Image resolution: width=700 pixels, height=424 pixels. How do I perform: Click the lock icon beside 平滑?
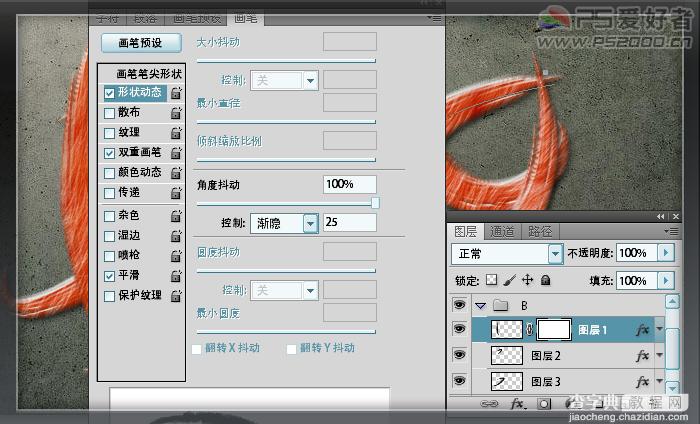[176, 276]
